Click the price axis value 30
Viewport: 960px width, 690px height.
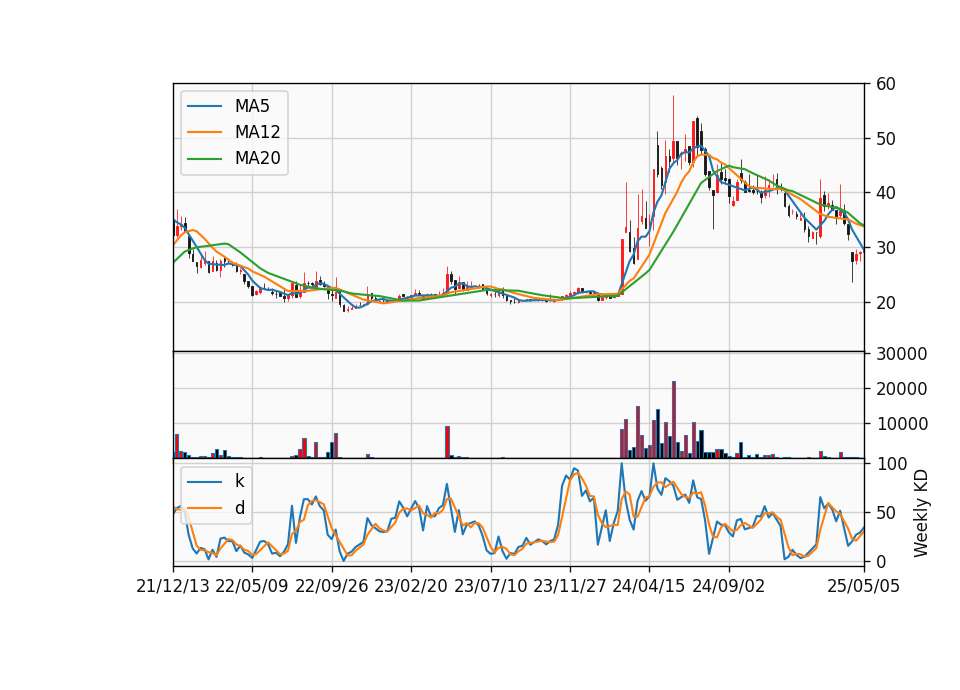click(885, 248)
